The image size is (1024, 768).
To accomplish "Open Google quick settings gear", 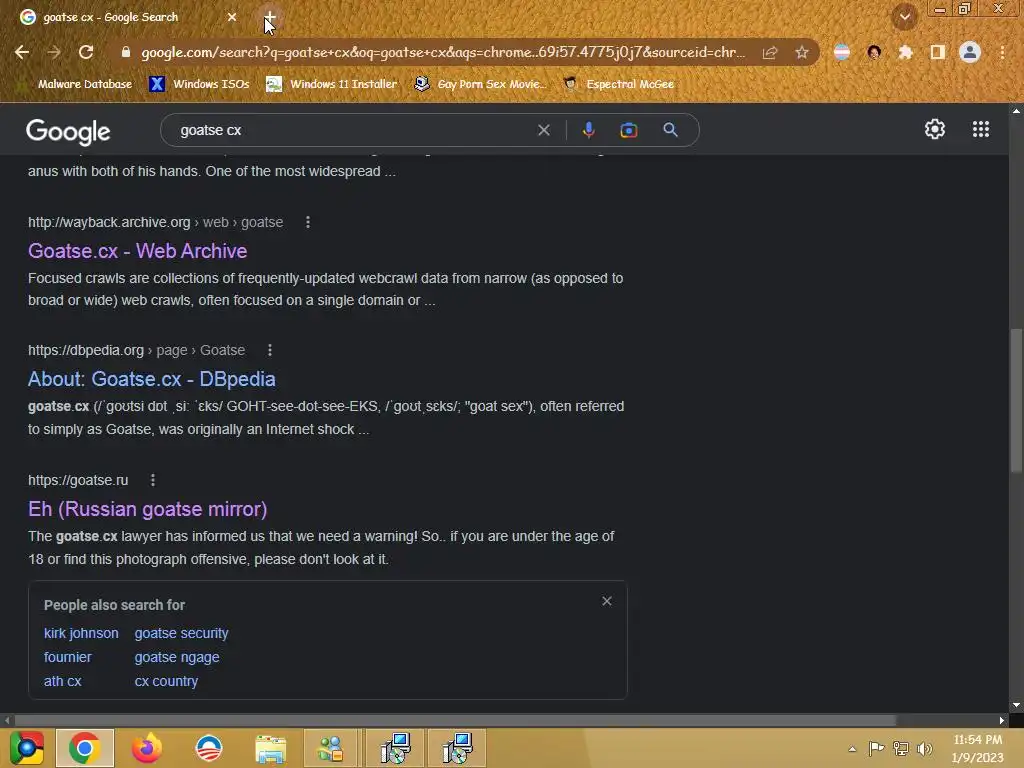I will coord(935,129).
